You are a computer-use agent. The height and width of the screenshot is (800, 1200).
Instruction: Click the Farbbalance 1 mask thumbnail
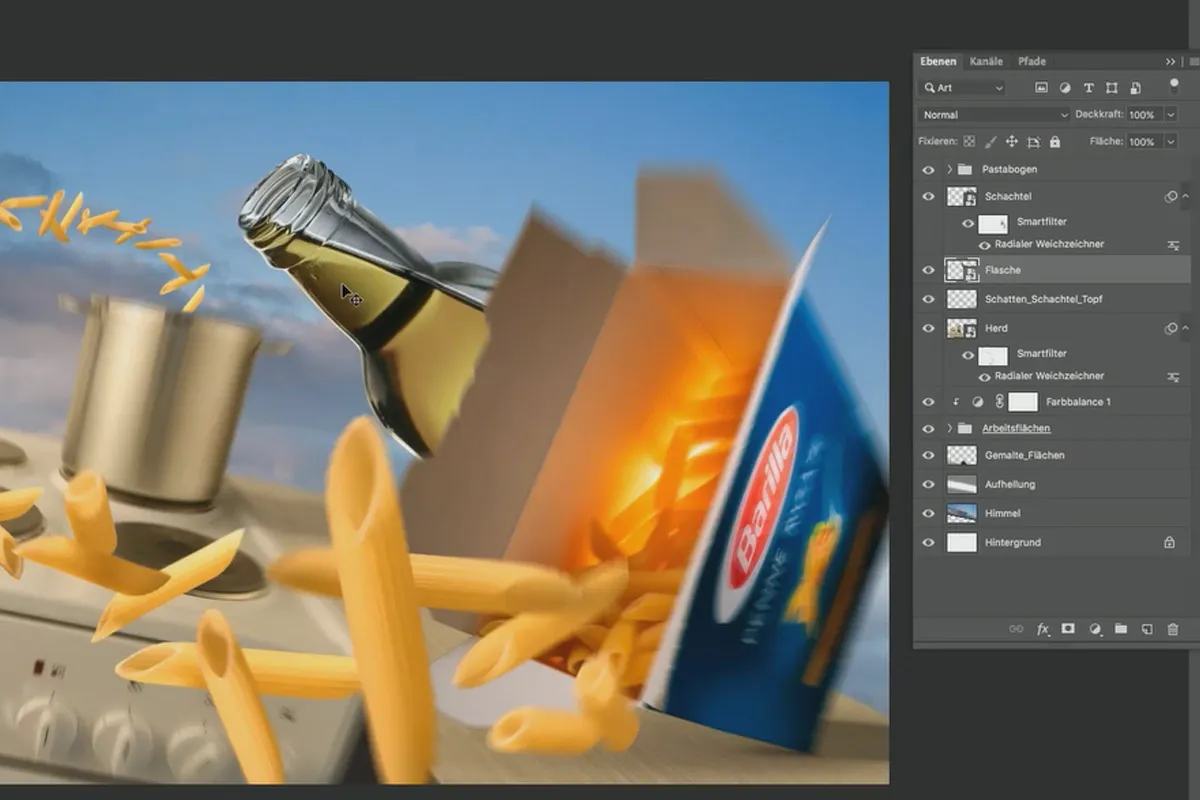coord(1022,402)
